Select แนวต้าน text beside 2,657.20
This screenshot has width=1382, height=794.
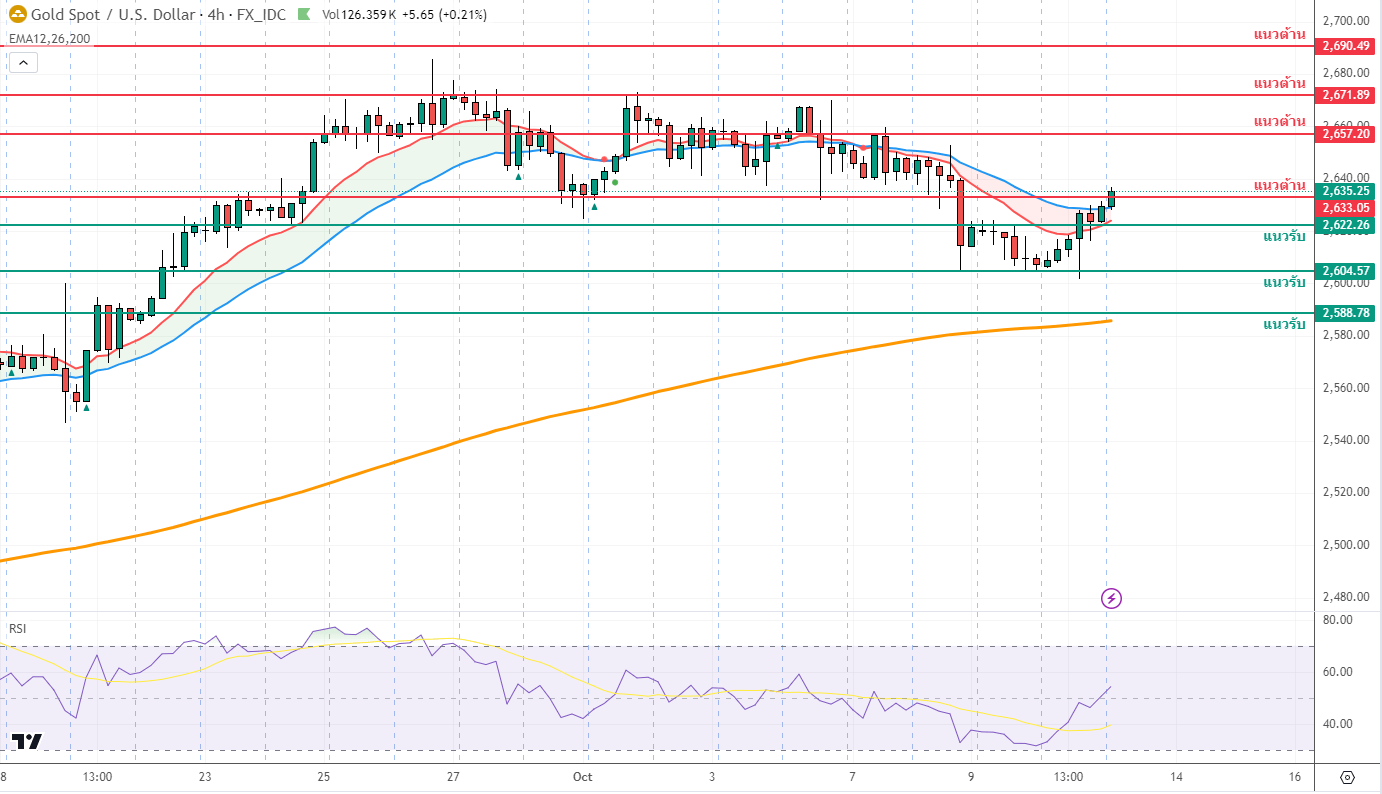[1279, 121]
